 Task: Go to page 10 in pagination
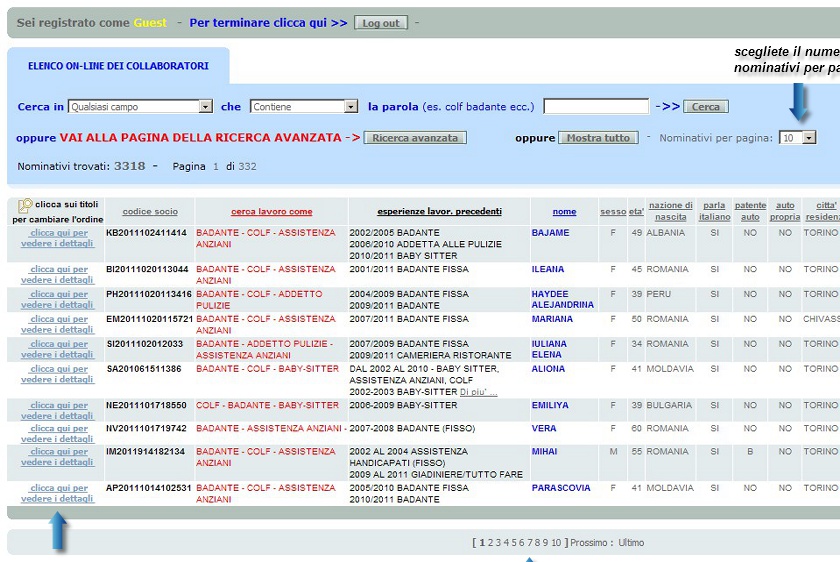tap(556, 543)
